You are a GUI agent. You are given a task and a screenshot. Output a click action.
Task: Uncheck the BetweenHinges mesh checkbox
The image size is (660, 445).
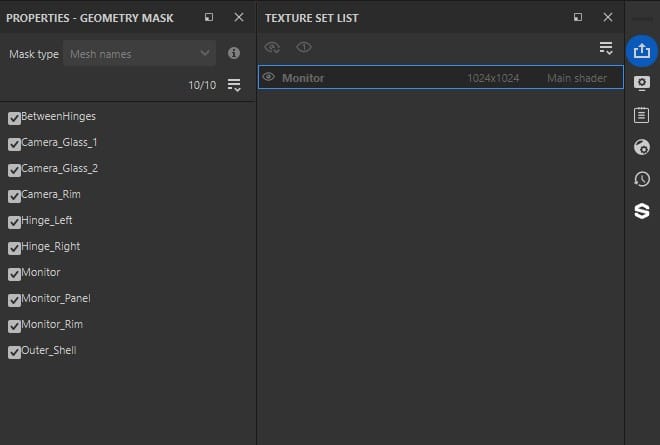(14, 117)
